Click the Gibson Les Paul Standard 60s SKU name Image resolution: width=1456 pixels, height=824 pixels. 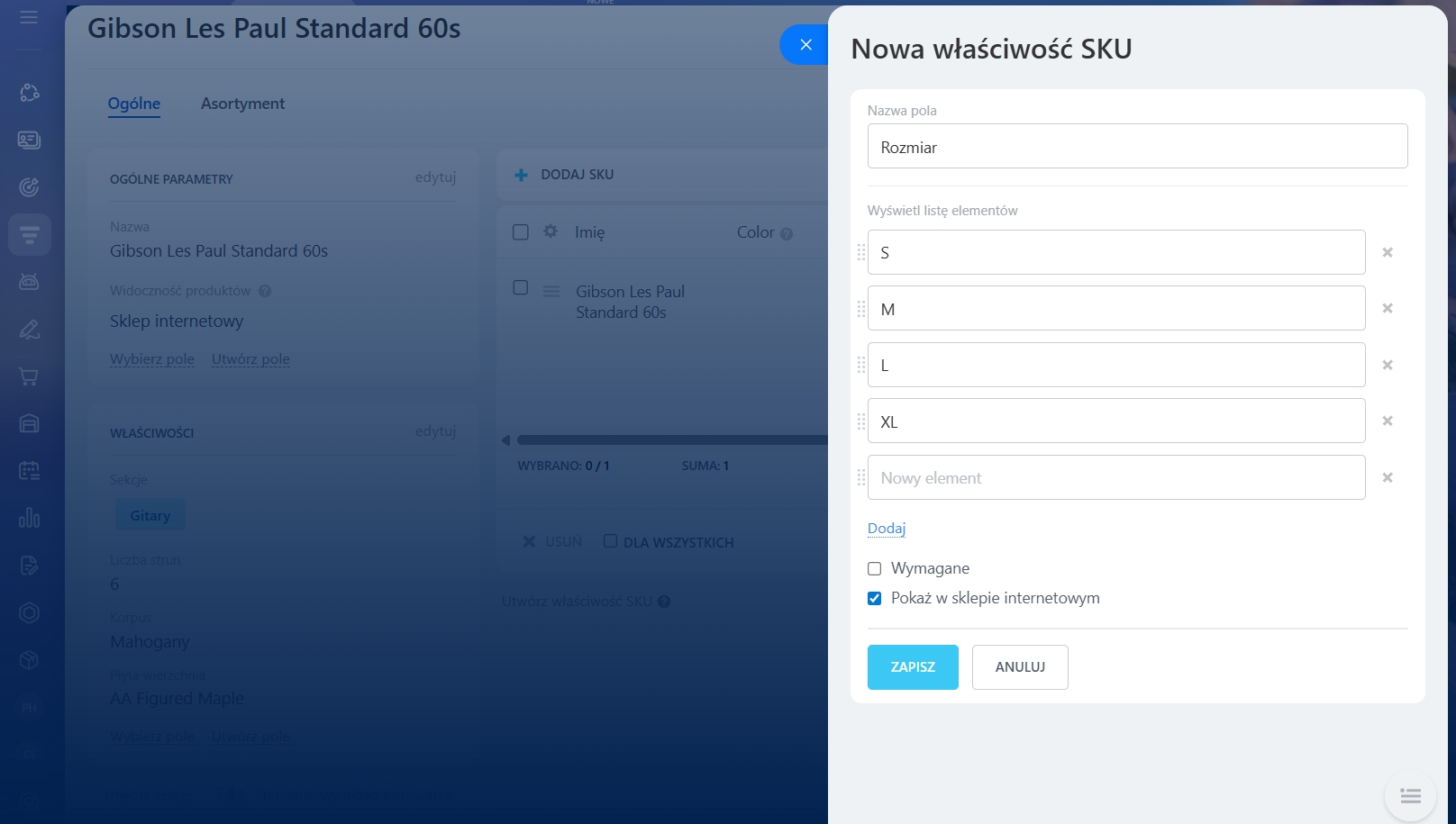631,302
